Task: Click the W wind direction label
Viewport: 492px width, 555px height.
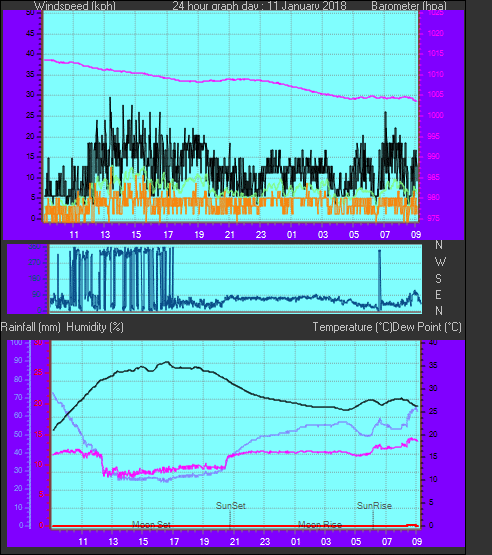Action: point(440,262)
